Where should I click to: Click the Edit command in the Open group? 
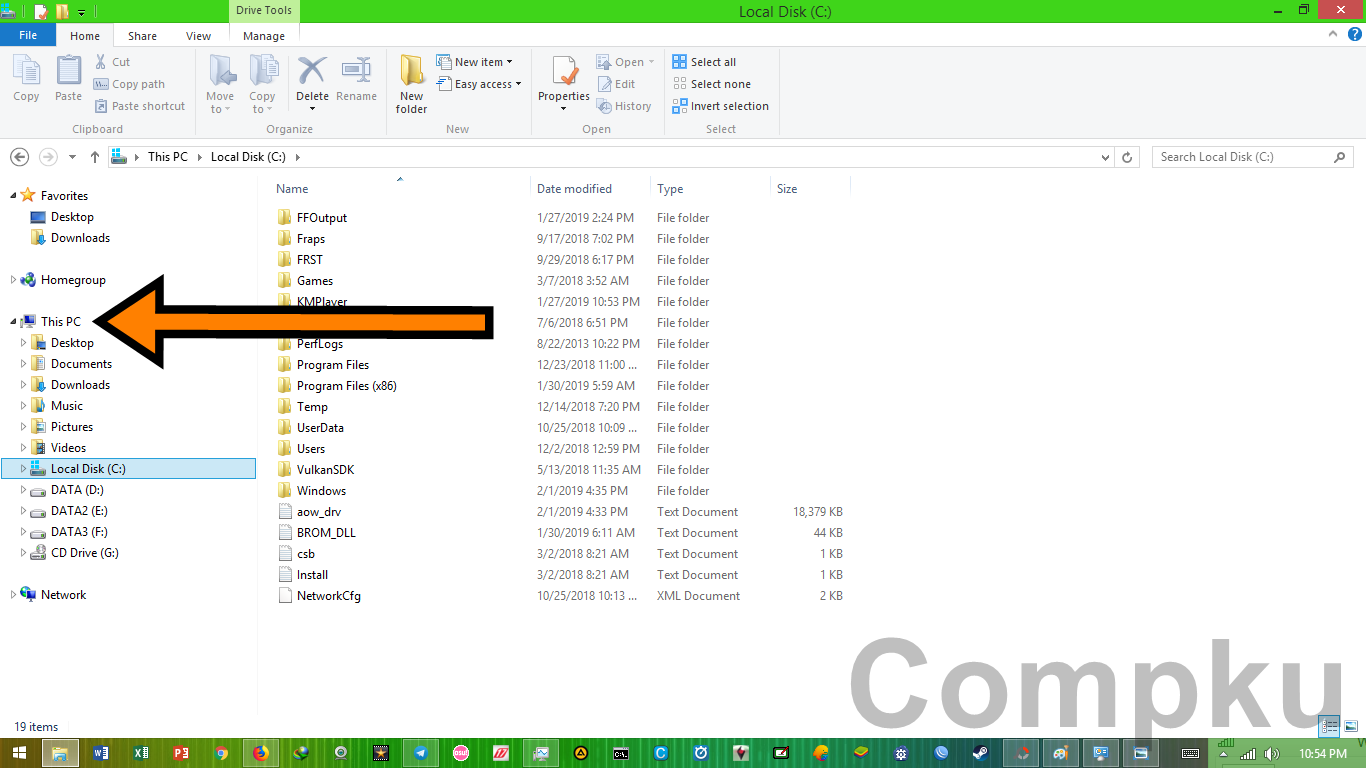pos(616,84)
